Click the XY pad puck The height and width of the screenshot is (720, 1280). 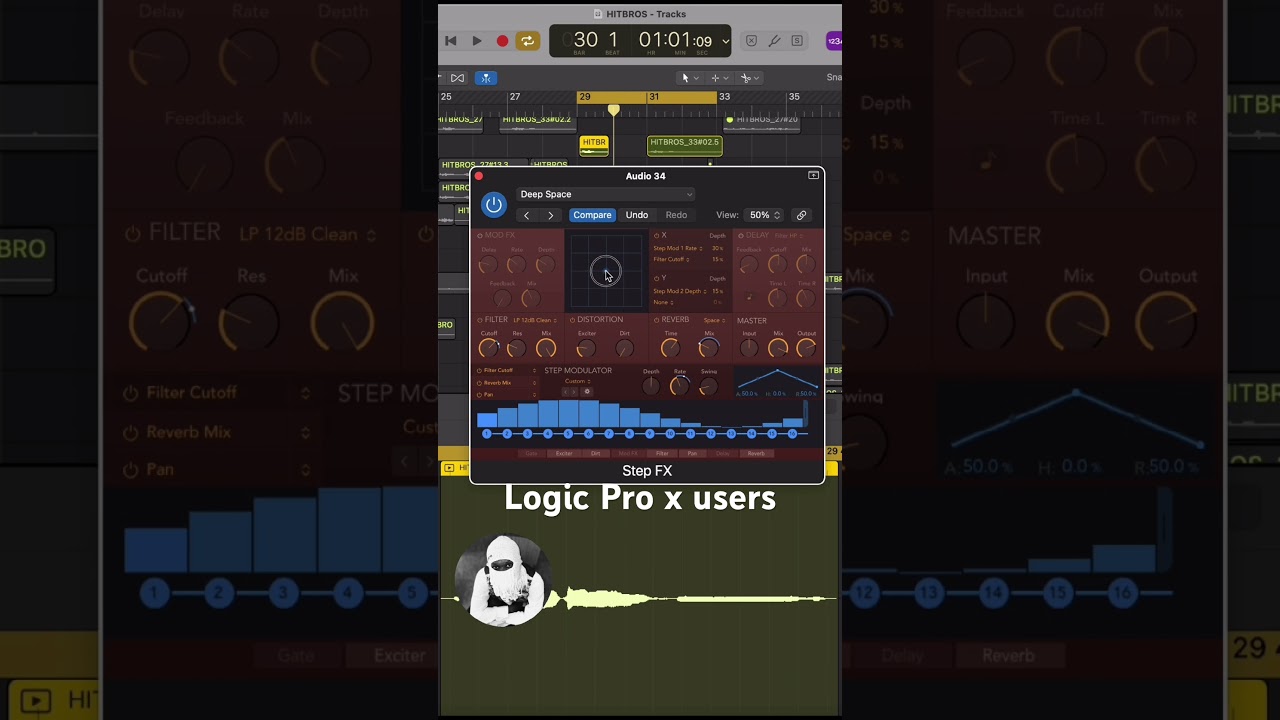(605, 271)
